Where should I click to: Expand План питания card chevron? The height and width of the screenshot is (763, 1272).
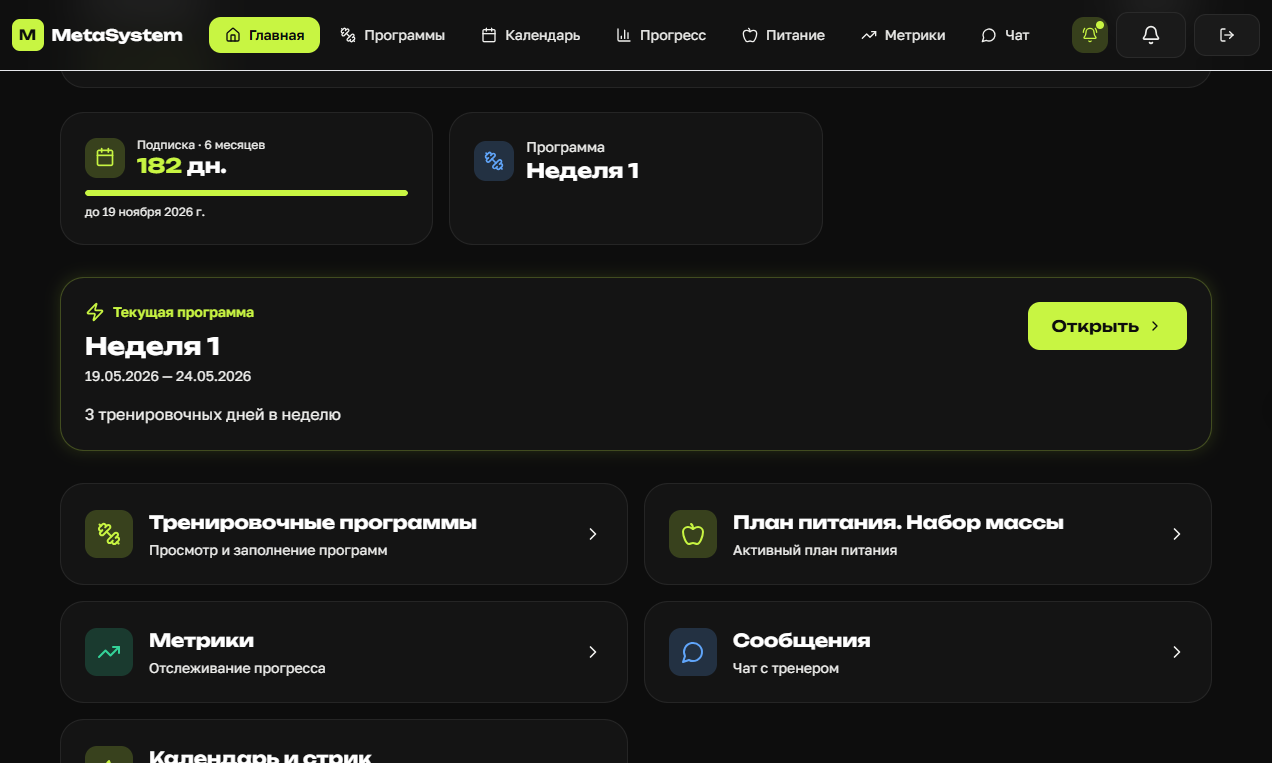point(1177,534)
